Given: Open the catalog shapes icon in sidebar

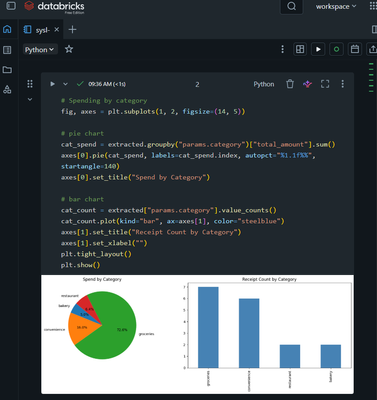Looking at the screenshot, I should pyautogui.click(x=7, y=89).
